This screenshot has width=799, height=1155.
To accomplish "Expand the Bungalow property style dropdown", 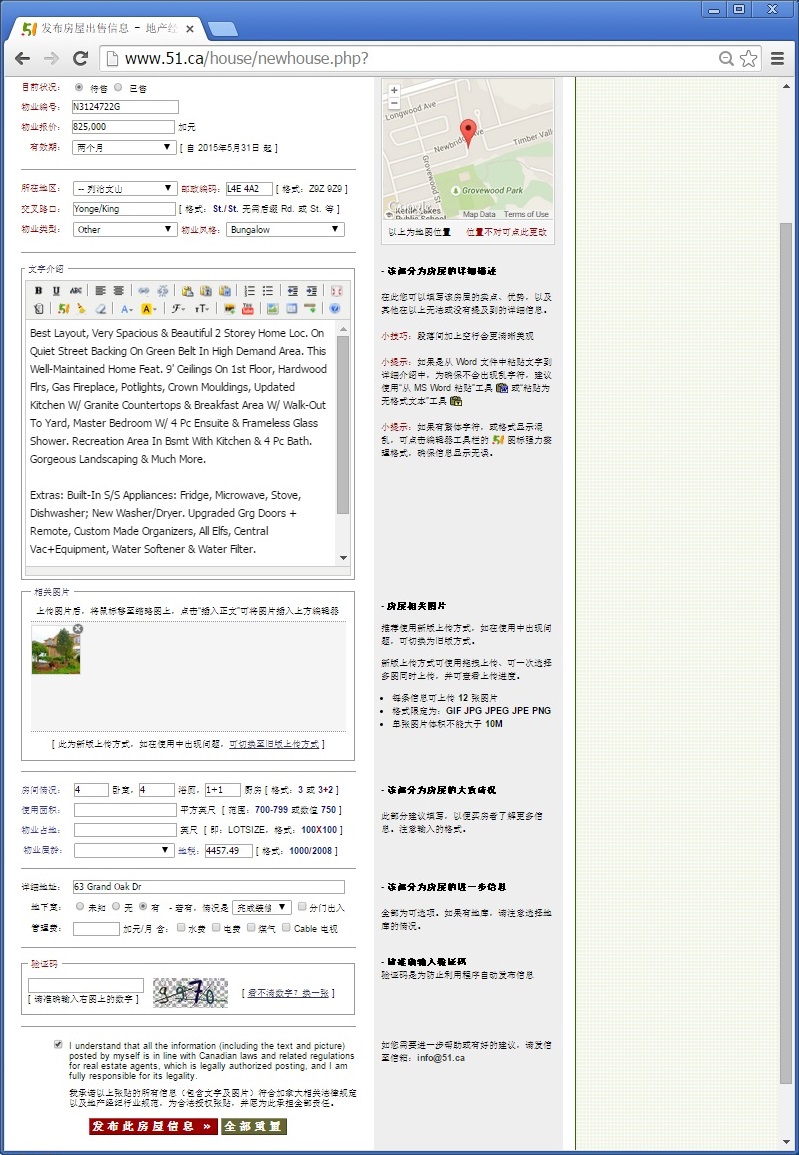I will [285, 229].
